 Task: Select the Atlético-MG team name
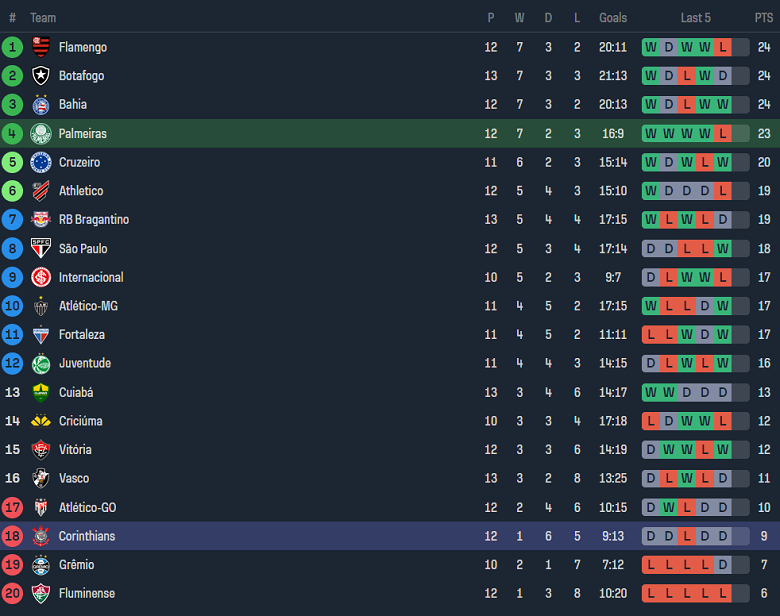88,306
